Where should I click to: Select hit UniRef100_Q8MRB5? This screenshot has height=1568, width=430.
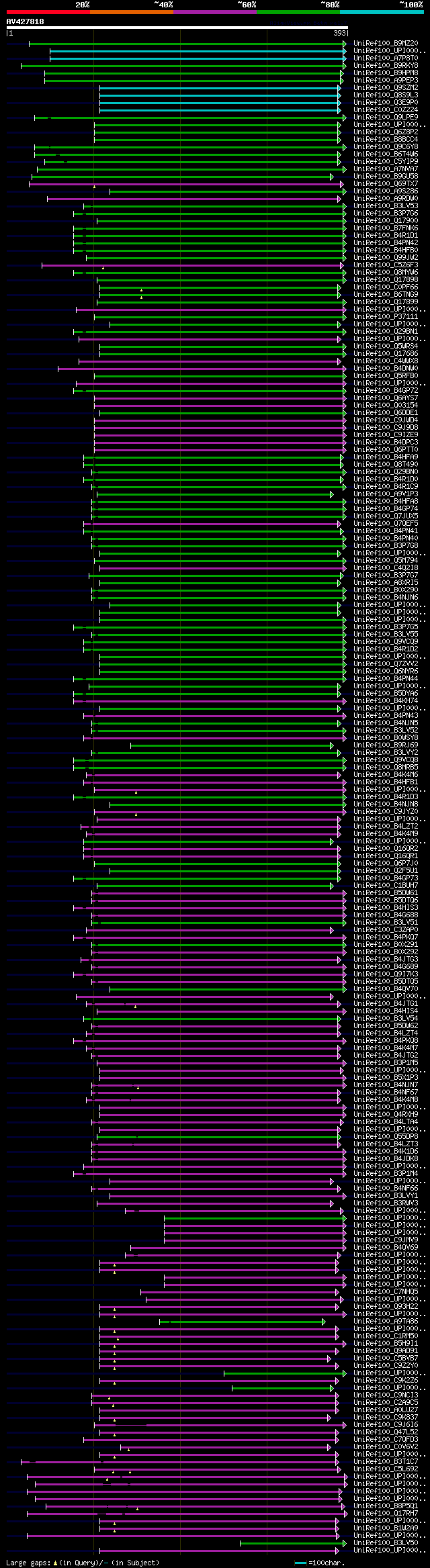[x=386, y=768]
